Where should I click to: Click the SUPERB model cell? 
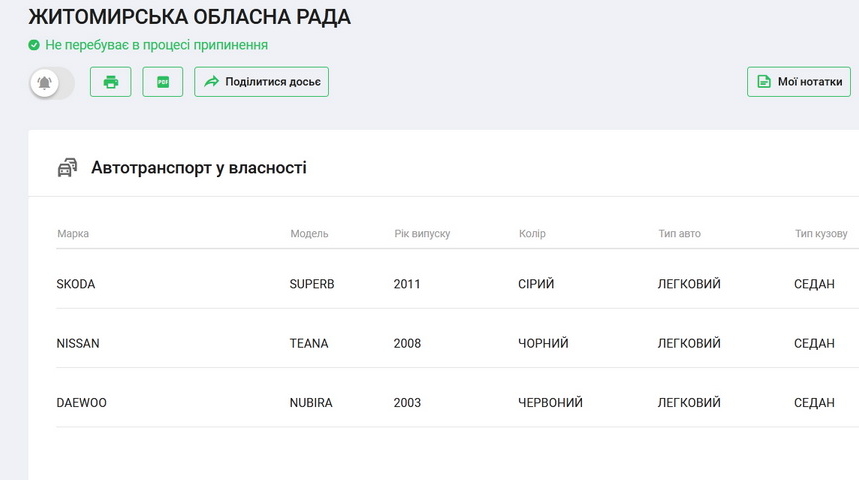pyautogui.click(x=312, y=284)
